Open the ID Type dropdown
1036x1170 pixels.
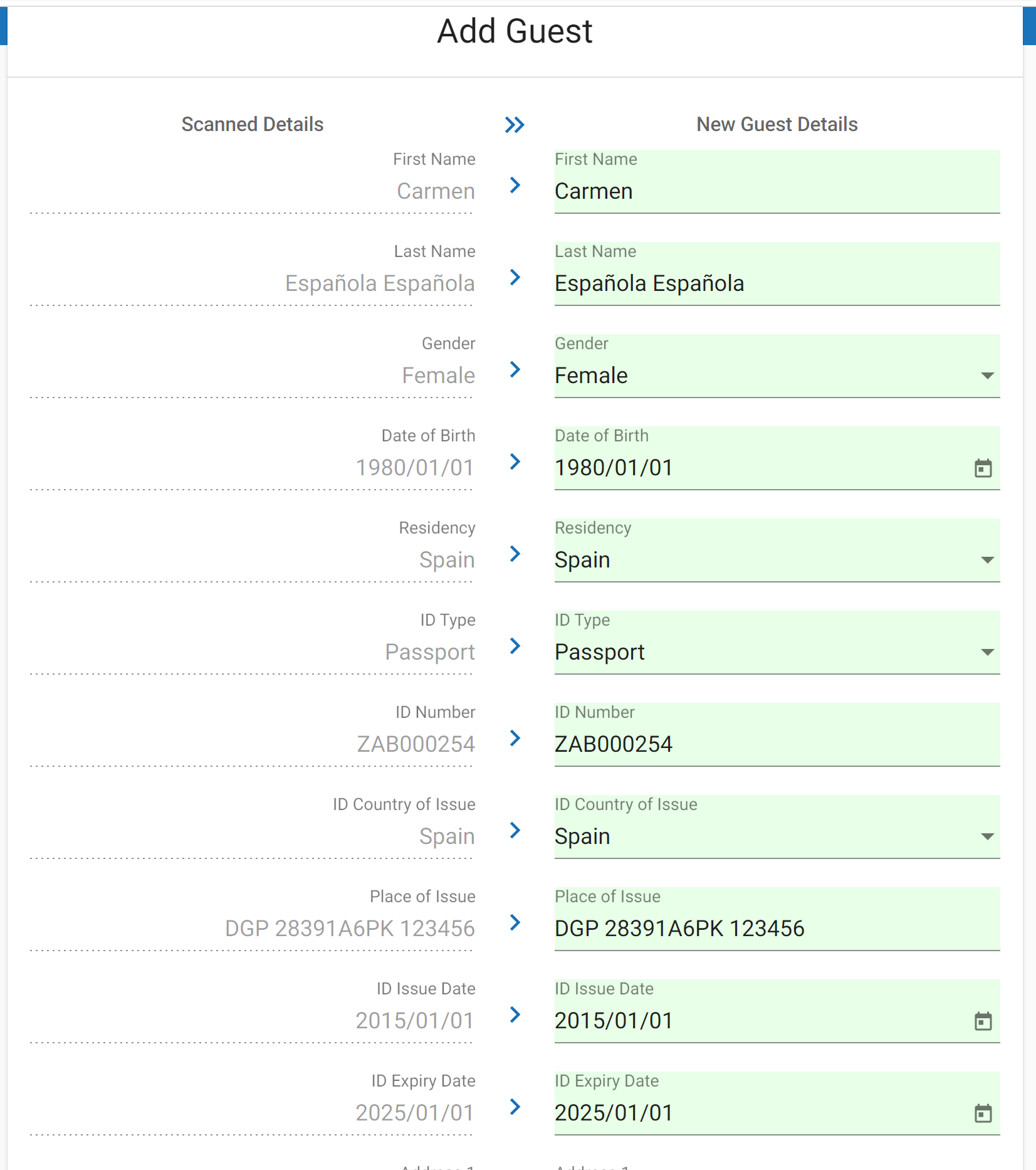pos(987,651)
